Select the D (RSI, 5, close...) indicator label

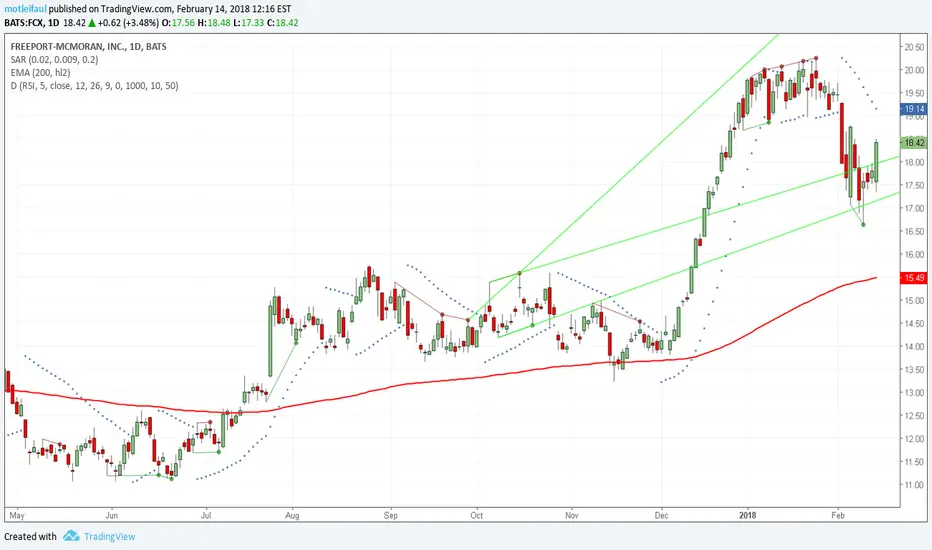(94, 86)
